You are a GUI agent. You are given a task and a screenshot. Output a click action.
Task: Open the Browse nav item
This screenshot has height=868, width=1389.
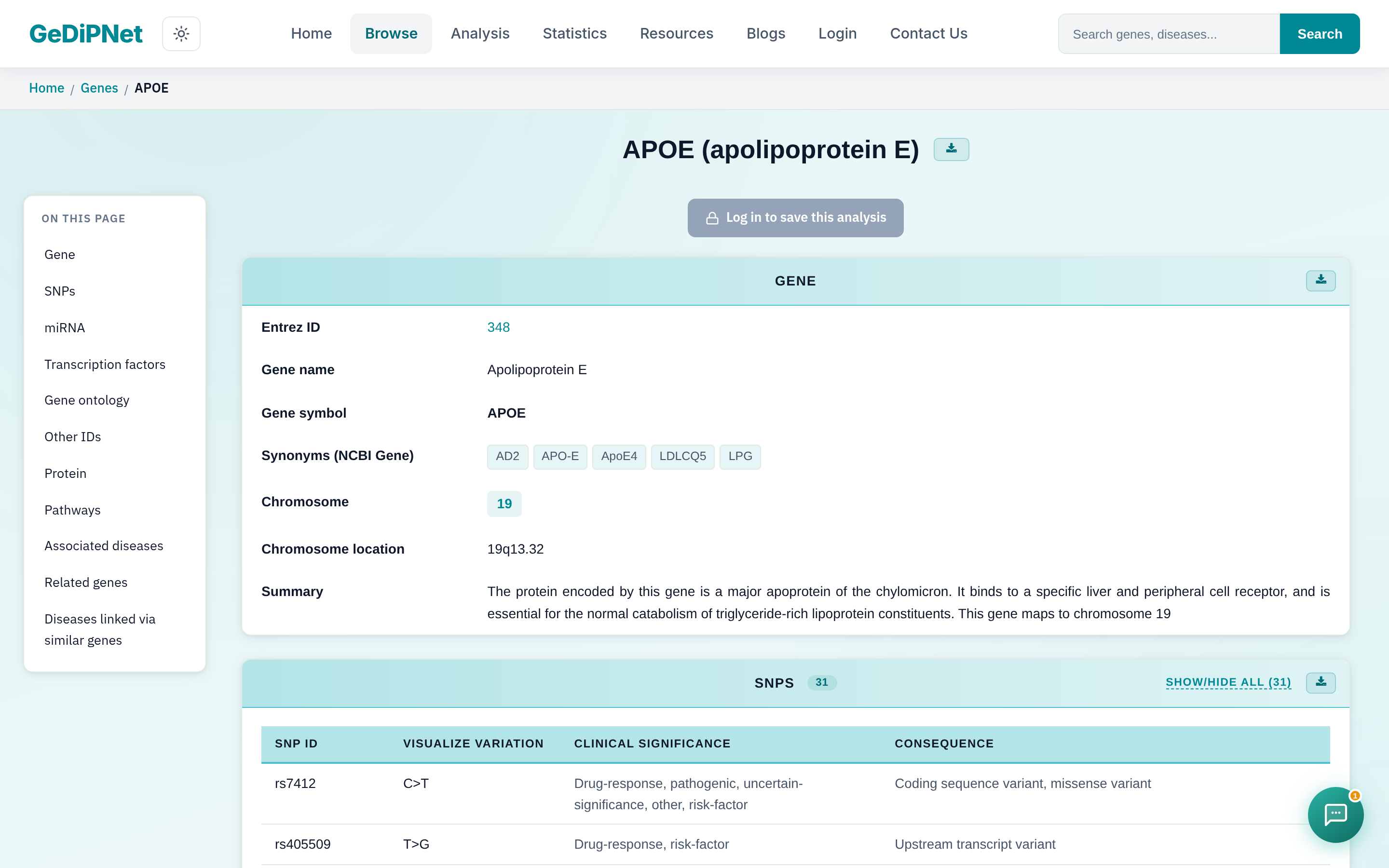391,34
